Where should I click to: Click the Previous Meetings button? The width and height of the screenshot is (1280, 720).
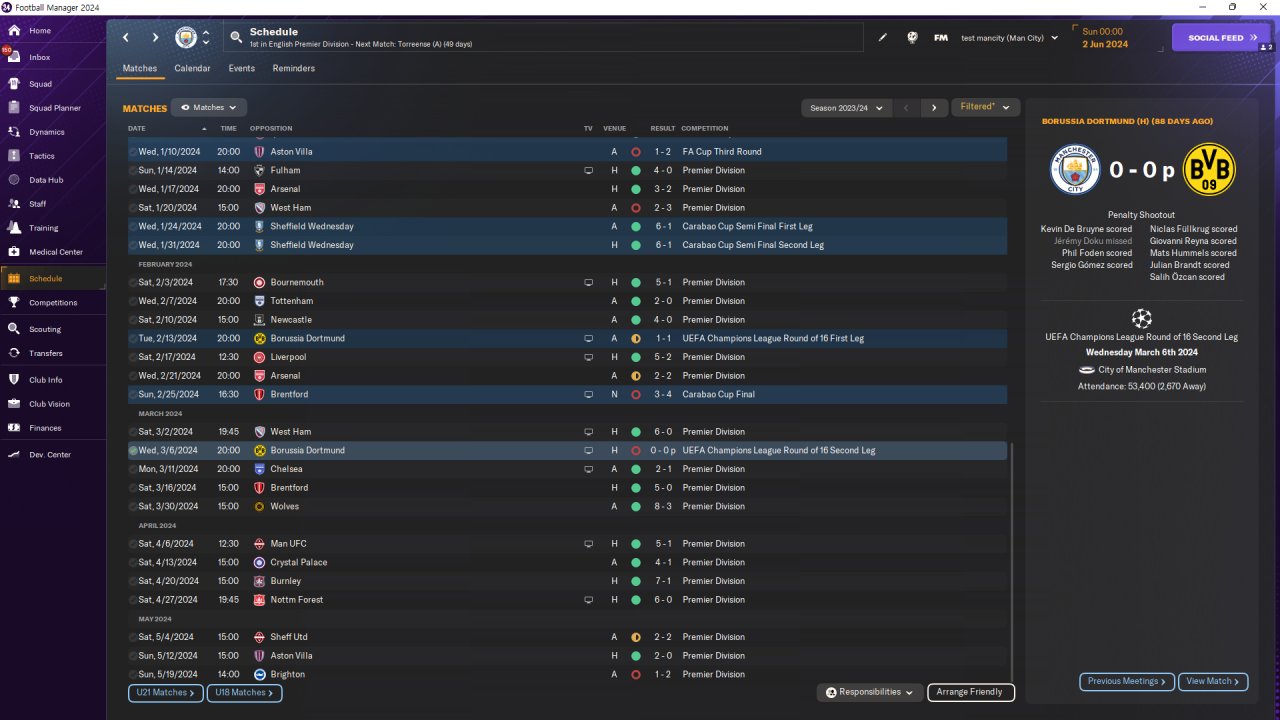pyautogui.click(x=1127, y=682)
